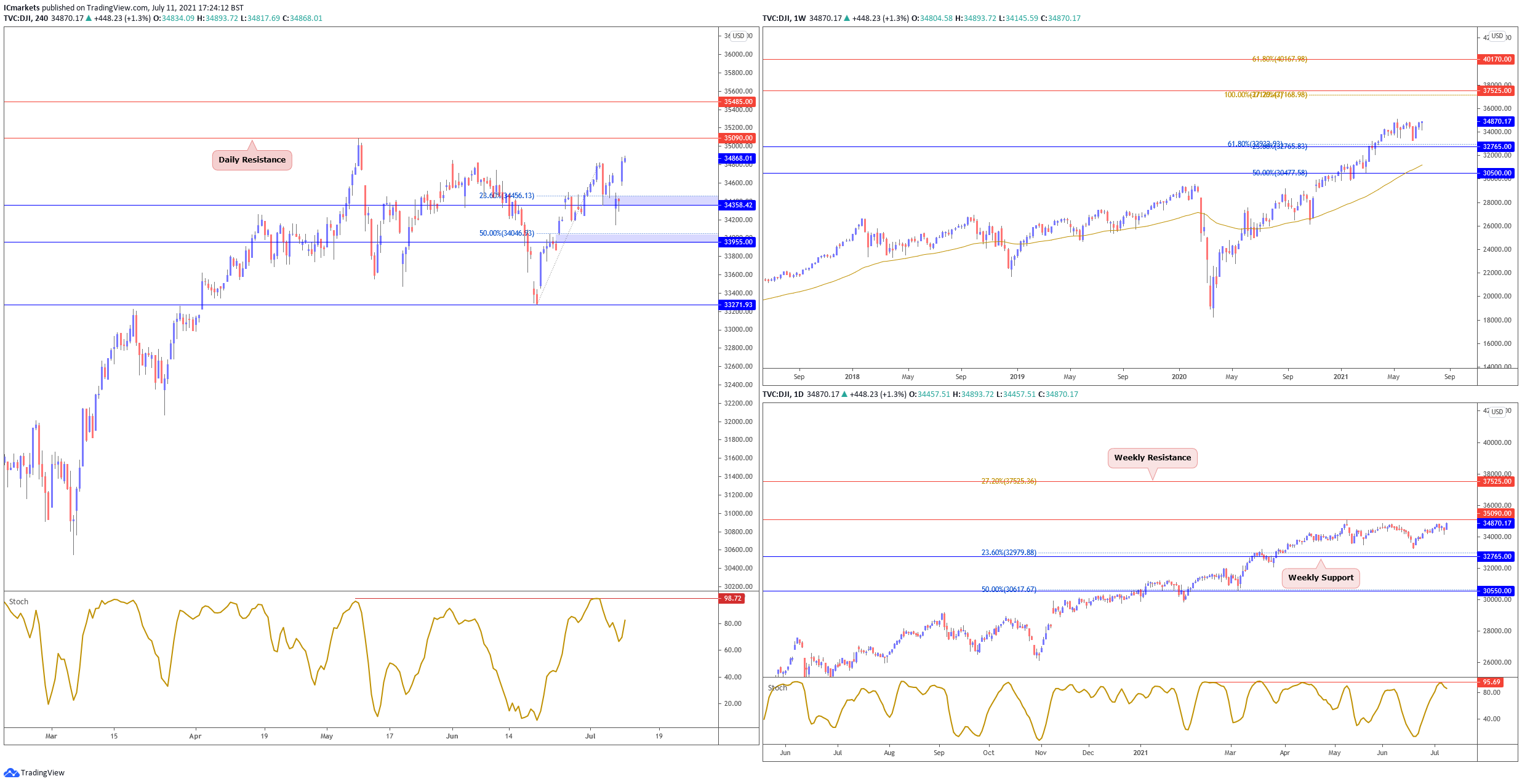Click the 33271.93 blue price tag
Viewport: 1522px width, 784px height.
(x=737, y=305)
